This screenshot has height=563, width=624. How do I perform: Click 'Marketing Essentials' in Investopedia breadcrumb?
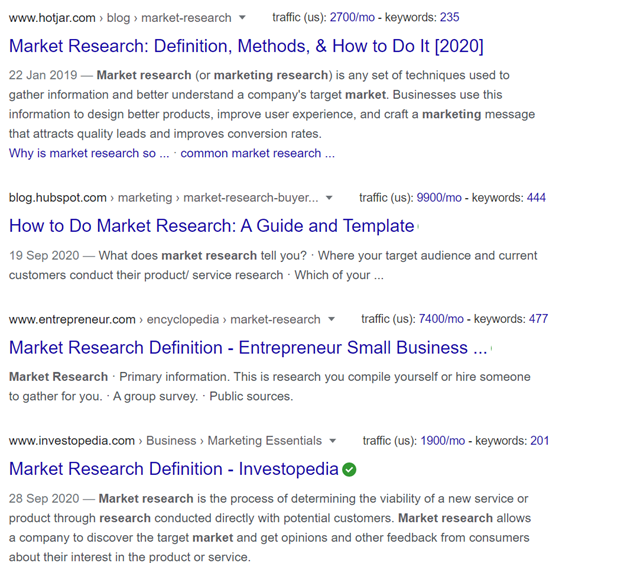pyautogui.click(x=265, y=441)
